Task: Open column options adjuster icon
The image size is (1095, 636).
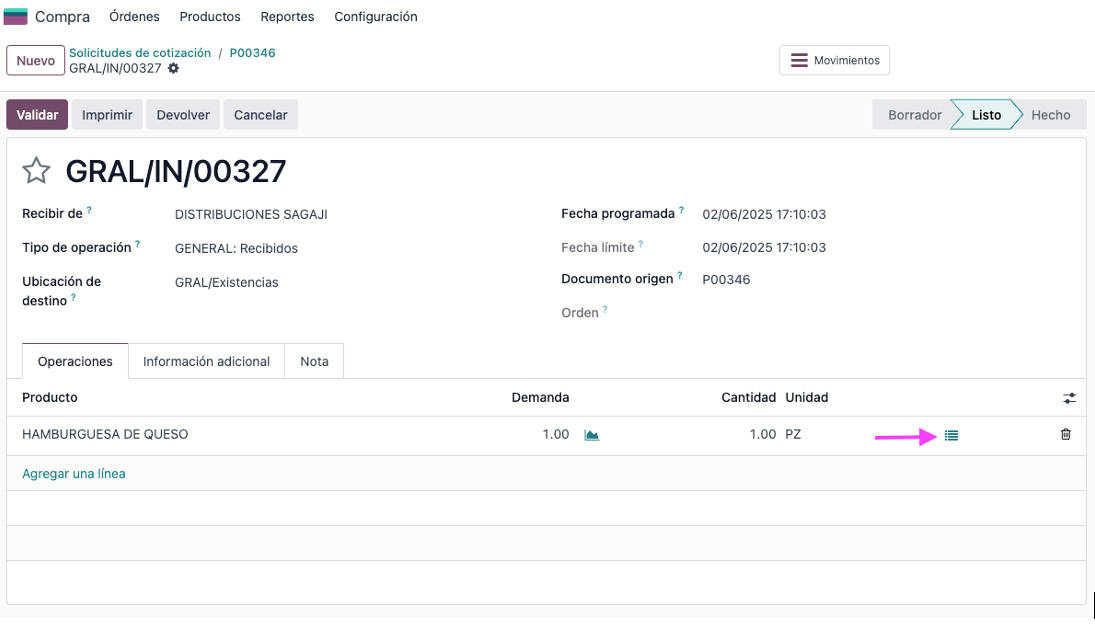Action: [x=1069, y=398]
